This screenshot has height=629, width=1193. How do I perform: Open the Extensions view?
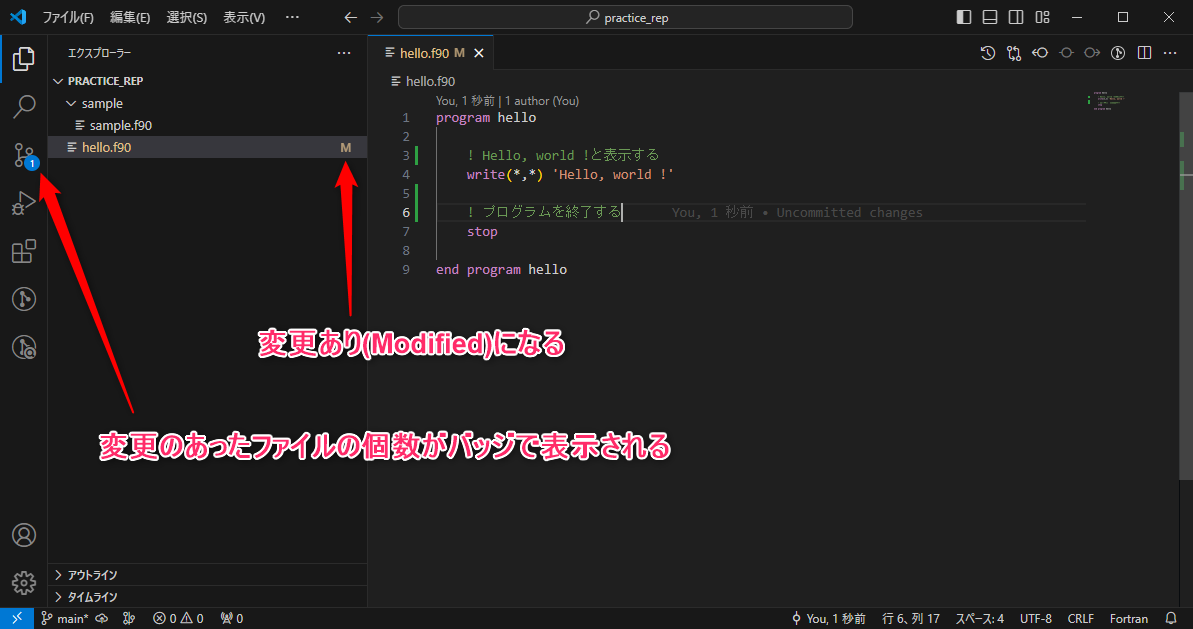24,251
